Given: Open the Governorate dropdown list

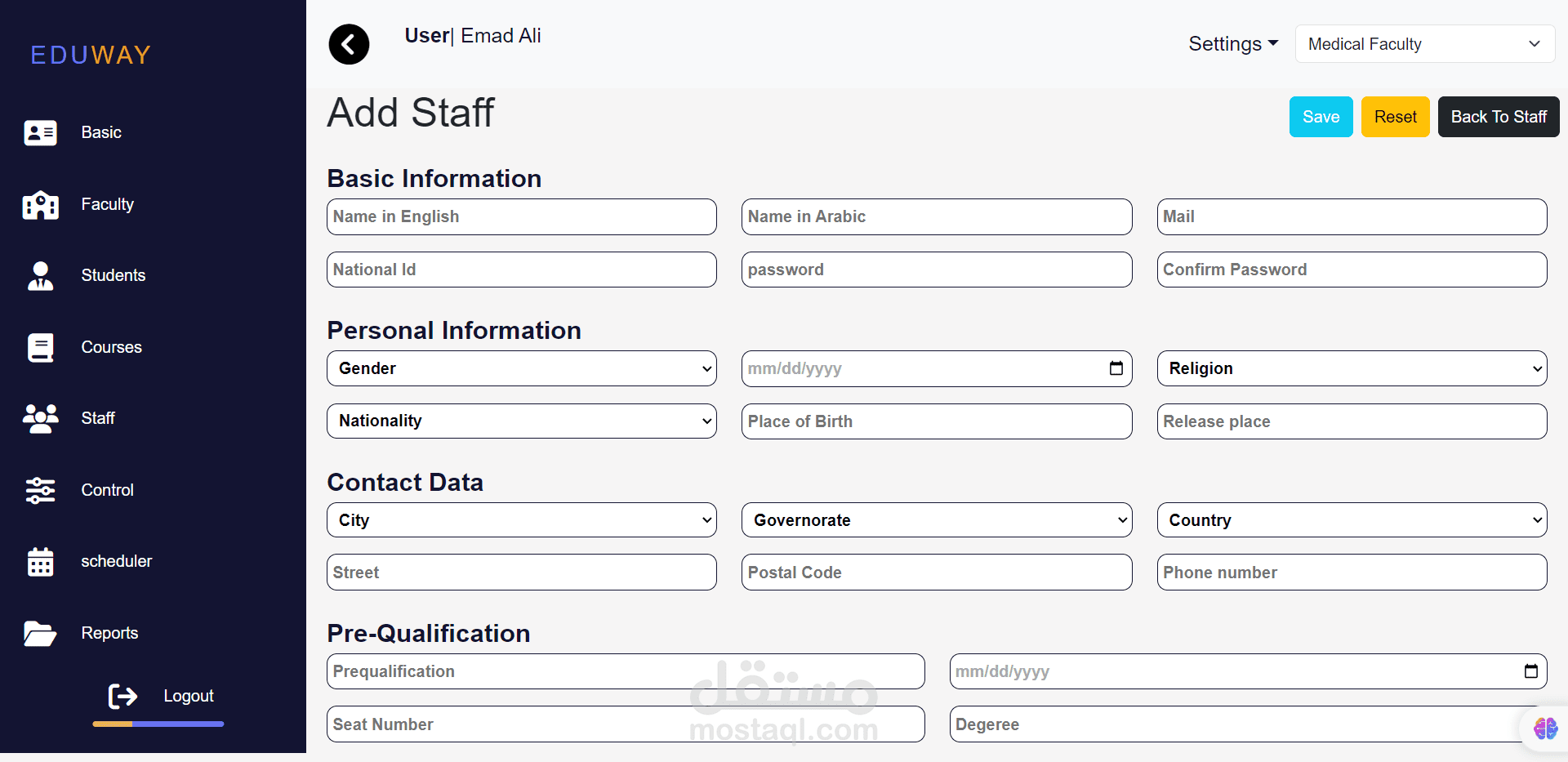Looking at the screenshot, I should (937, 520).
